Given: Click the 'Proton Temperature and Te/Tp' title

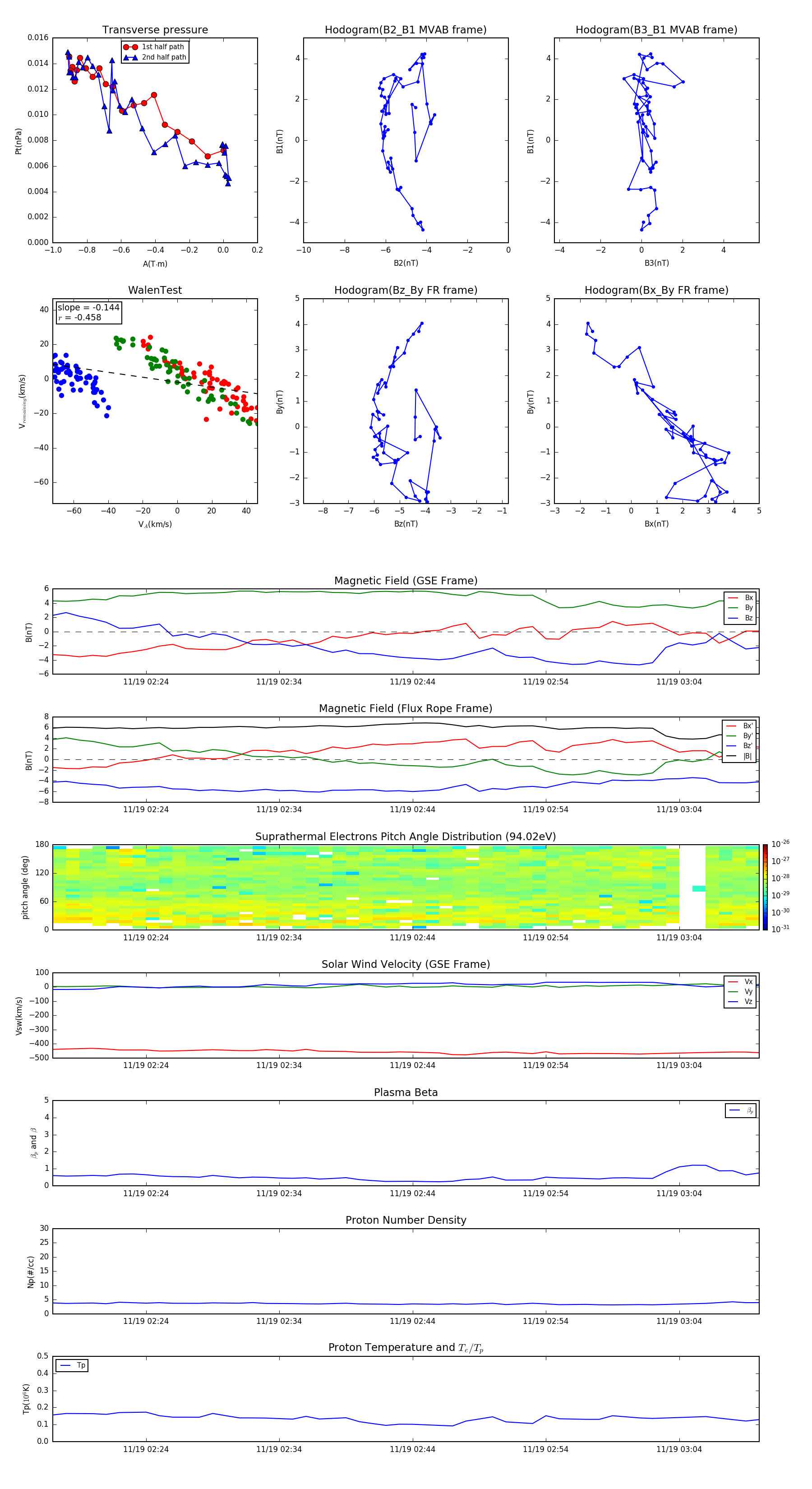Looking at the screenshot, I should point(406,1348).
